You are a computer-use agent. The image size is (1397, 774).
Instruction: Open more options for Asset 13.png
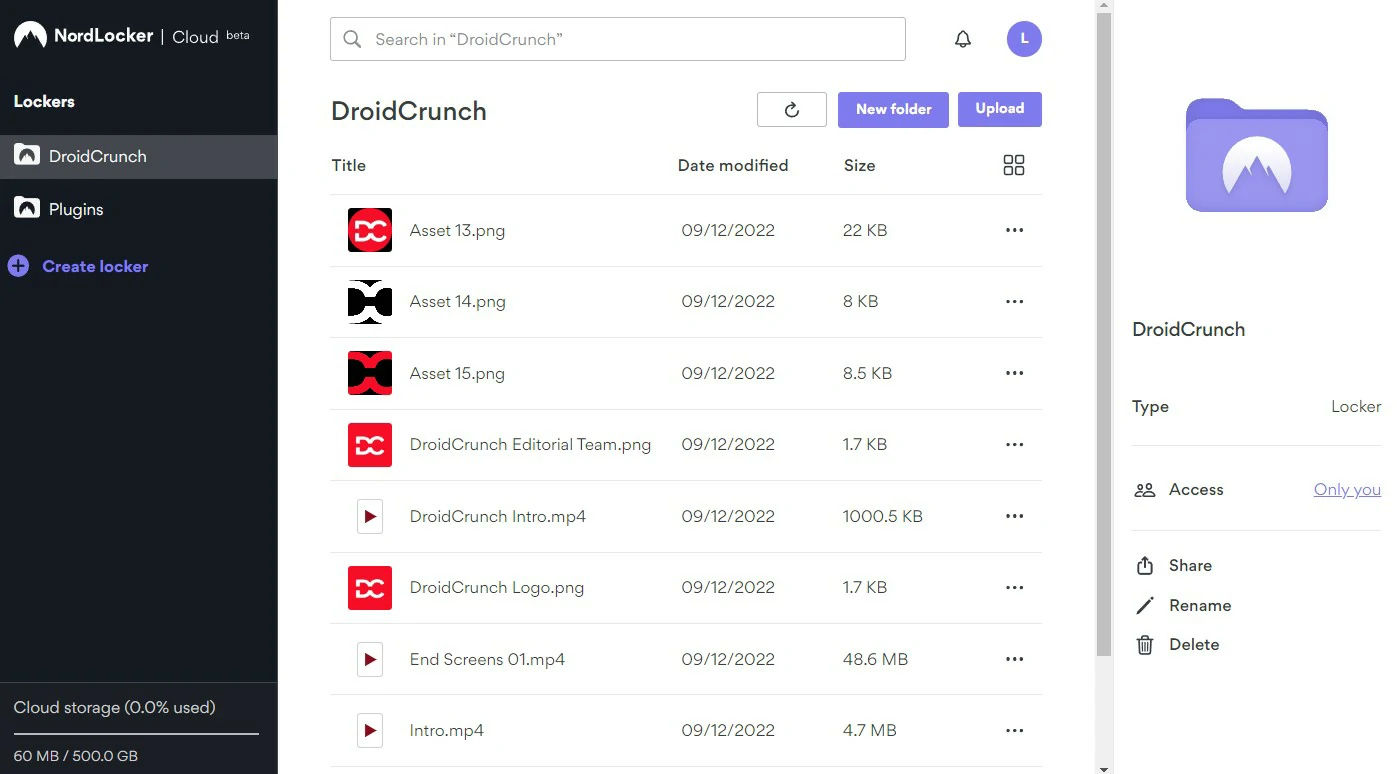pyautogui.click(x=1014, y=230)
